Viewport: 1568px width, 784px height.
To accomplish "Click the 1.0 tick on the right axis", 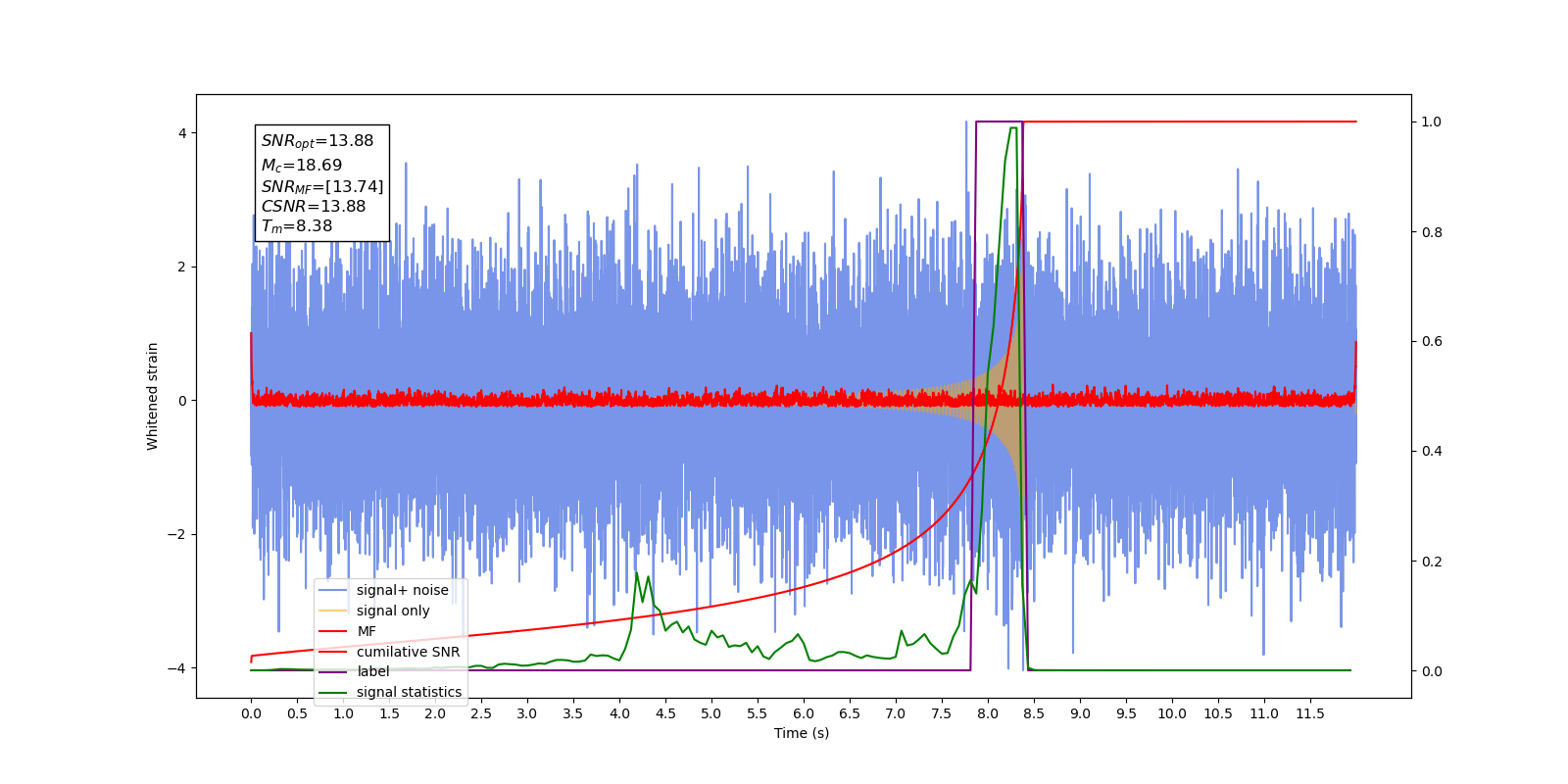I will (x=1432, y=122).
